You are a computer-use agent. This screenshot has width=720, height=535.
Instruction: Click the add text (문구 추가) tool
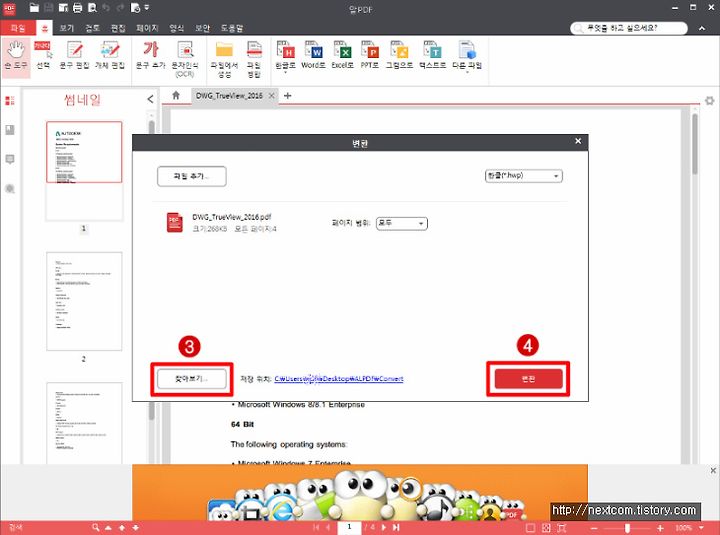[151, 56]
